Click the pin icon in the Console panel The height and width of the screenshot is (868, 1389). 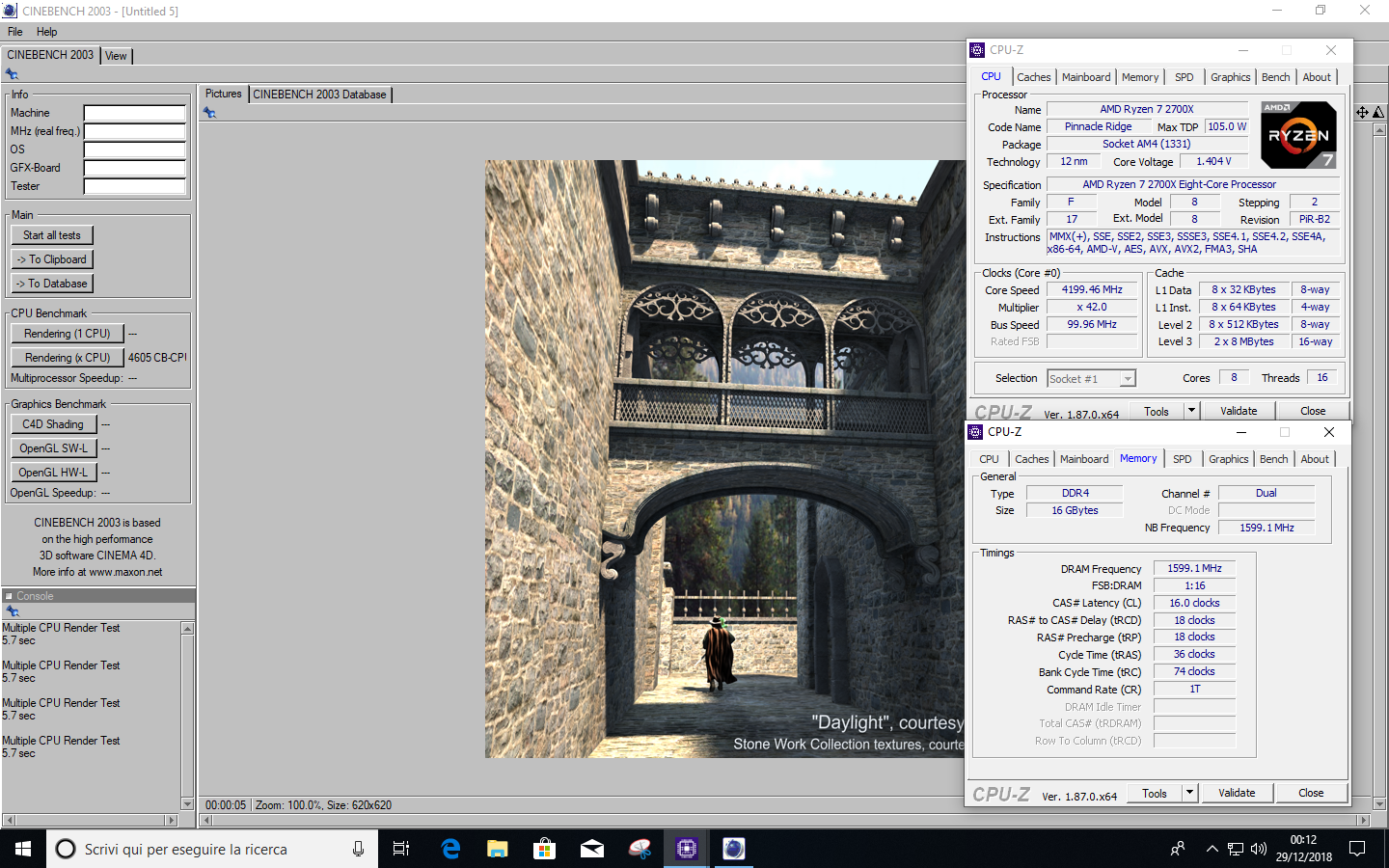tap(13, 611)
